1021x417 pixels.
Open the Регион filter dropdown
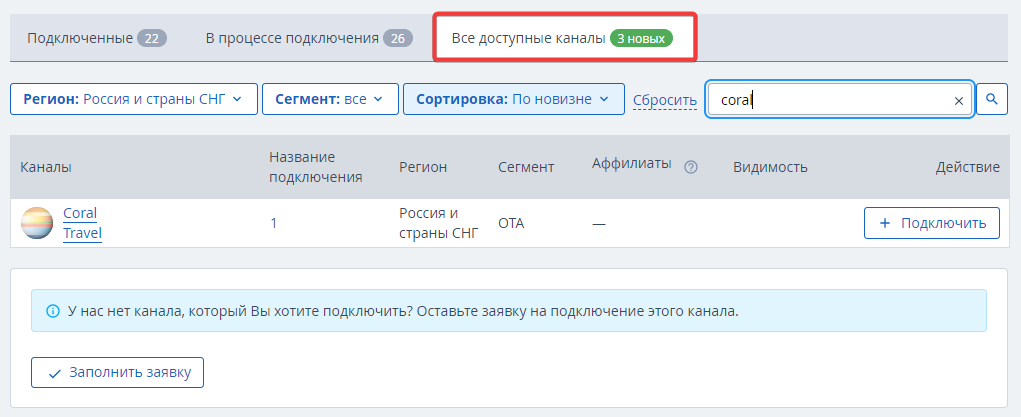(134, 99)
